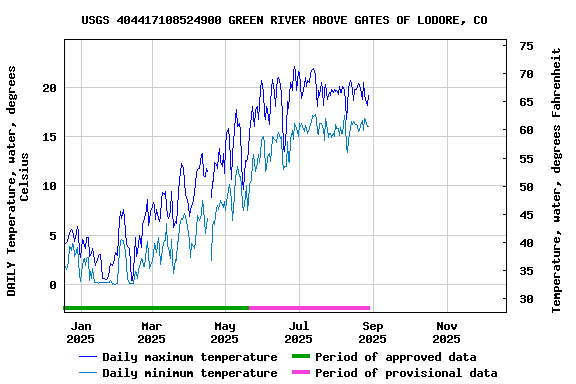Click the Fahrenheit y-axis title
Screen dimensions: 576x384
tap(556, 180)
